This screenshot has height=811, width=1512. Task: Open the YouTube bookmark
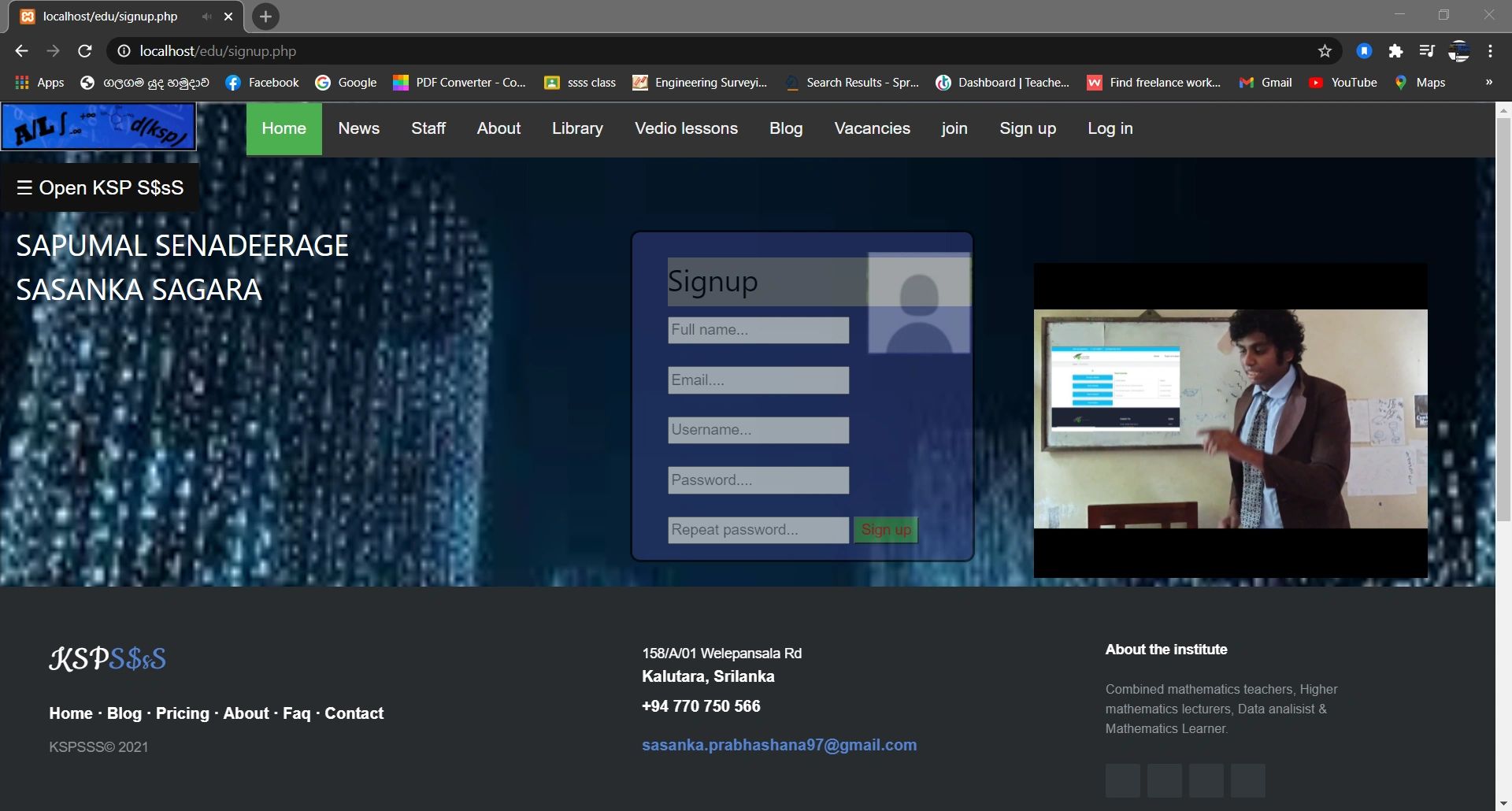click(1343, 83)
